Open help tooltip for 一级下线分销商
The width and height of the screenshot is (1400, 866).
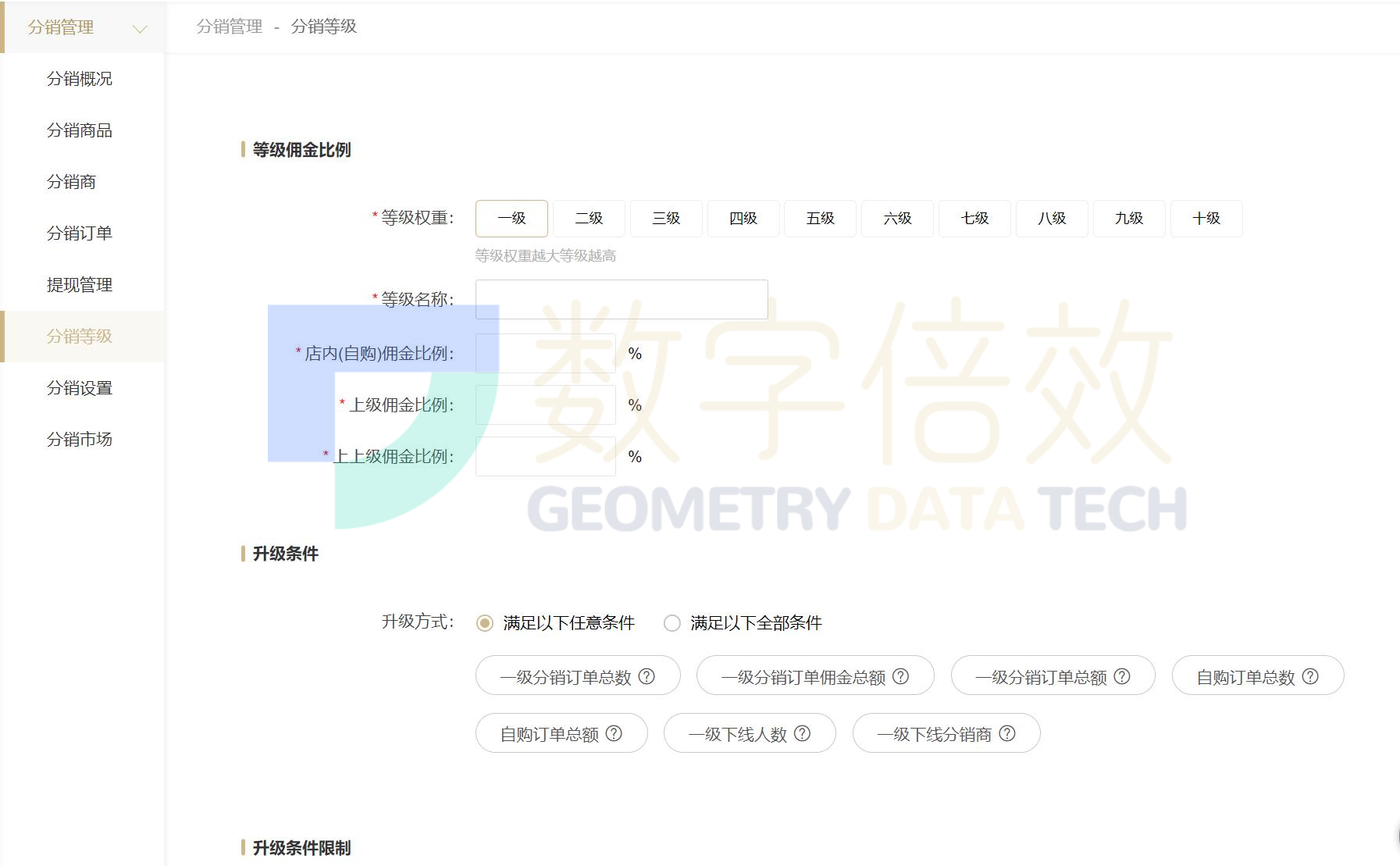(x=1008, y=733)
